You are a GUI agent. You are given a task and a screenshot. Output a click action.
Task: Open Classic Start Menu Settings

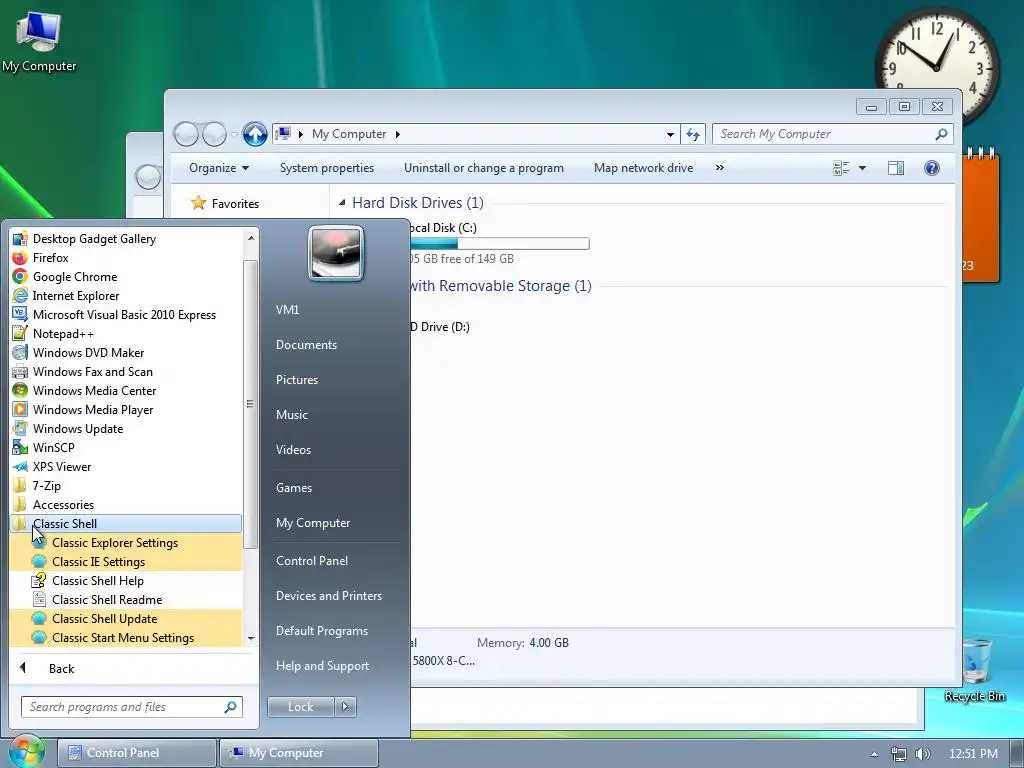125,637
